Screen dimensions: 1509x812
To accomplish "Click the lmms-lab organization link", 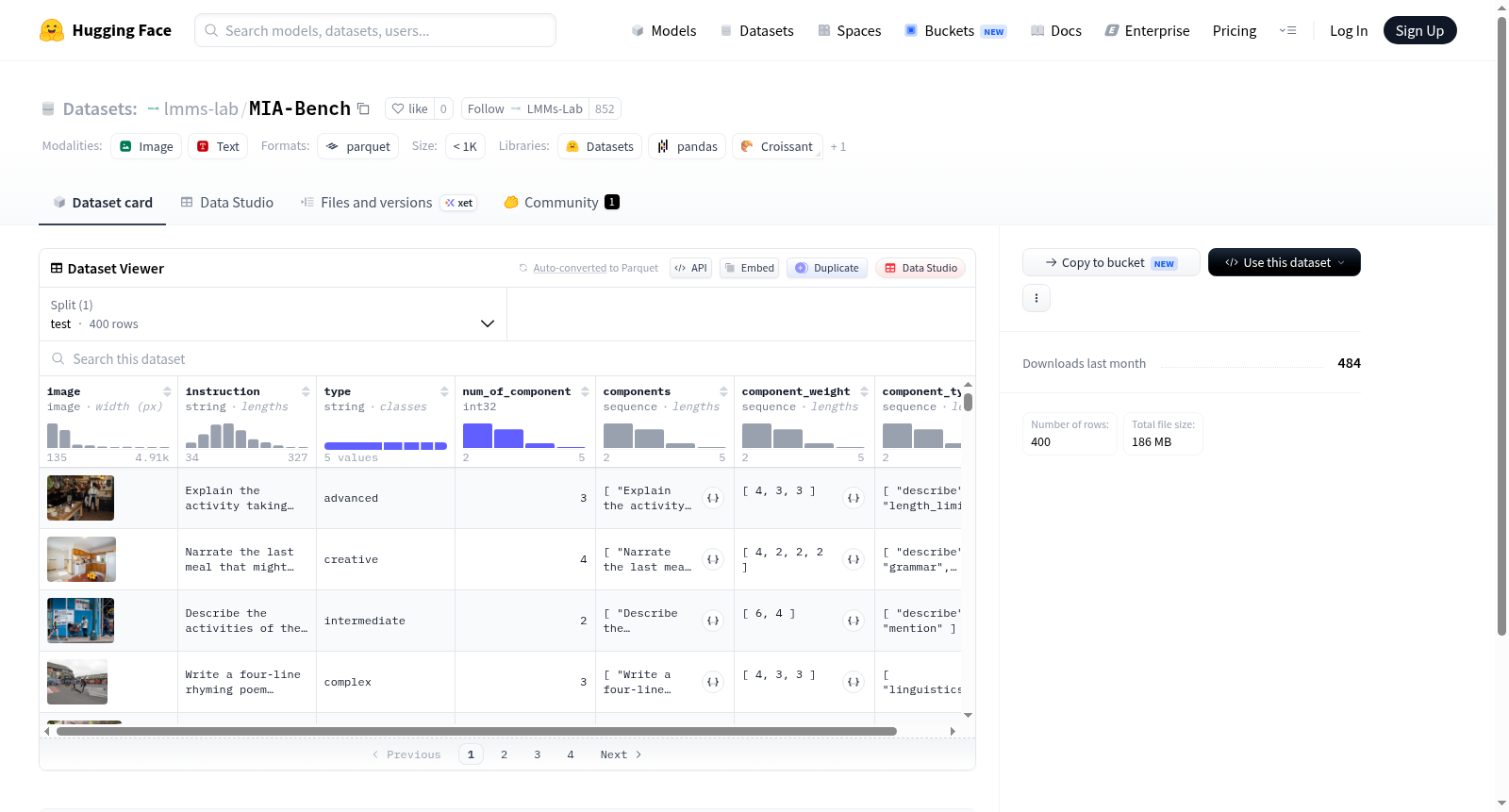I will (201, 108).
